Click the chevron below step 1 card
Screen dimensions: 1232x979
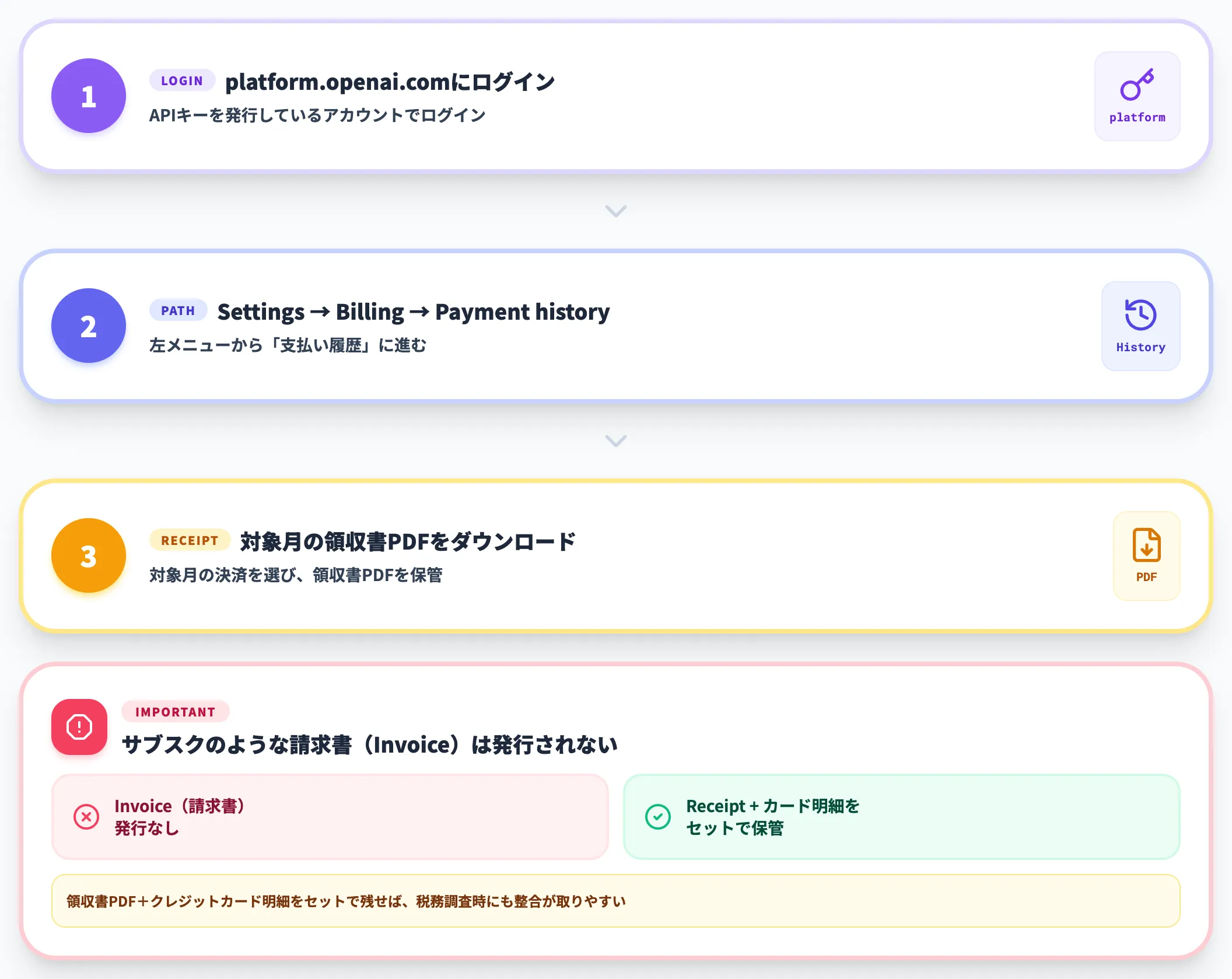(x=616, y=211)
